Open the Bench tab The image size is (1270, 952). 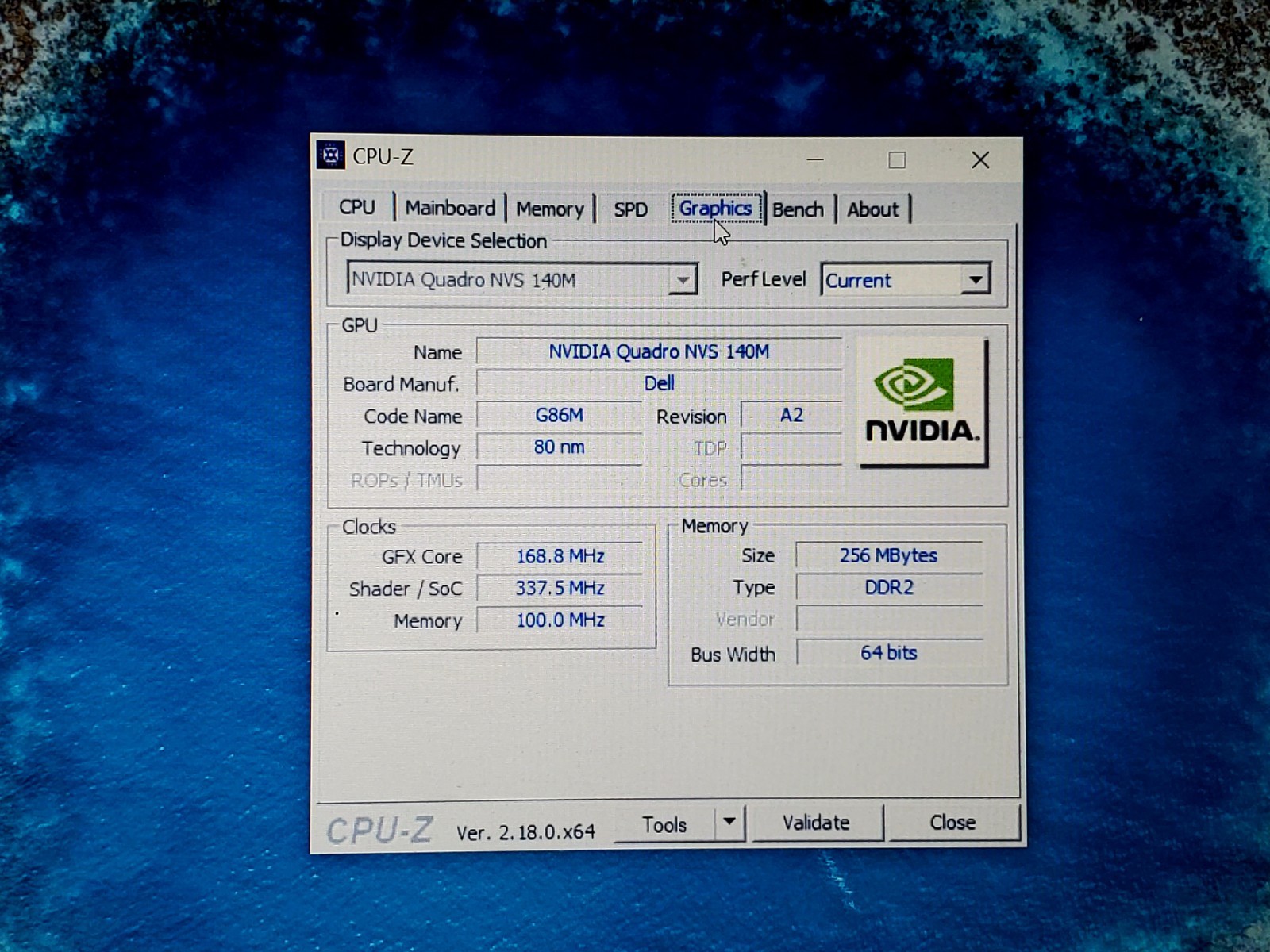[798, 209]
